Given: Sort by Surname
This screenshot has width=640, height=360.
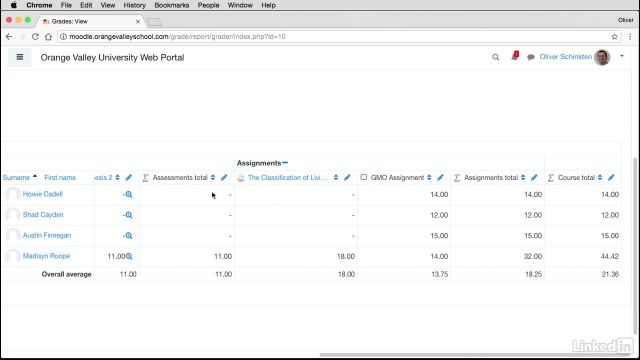Looking at the screenshot, I should pyautogui.click(x=16, y=178).
